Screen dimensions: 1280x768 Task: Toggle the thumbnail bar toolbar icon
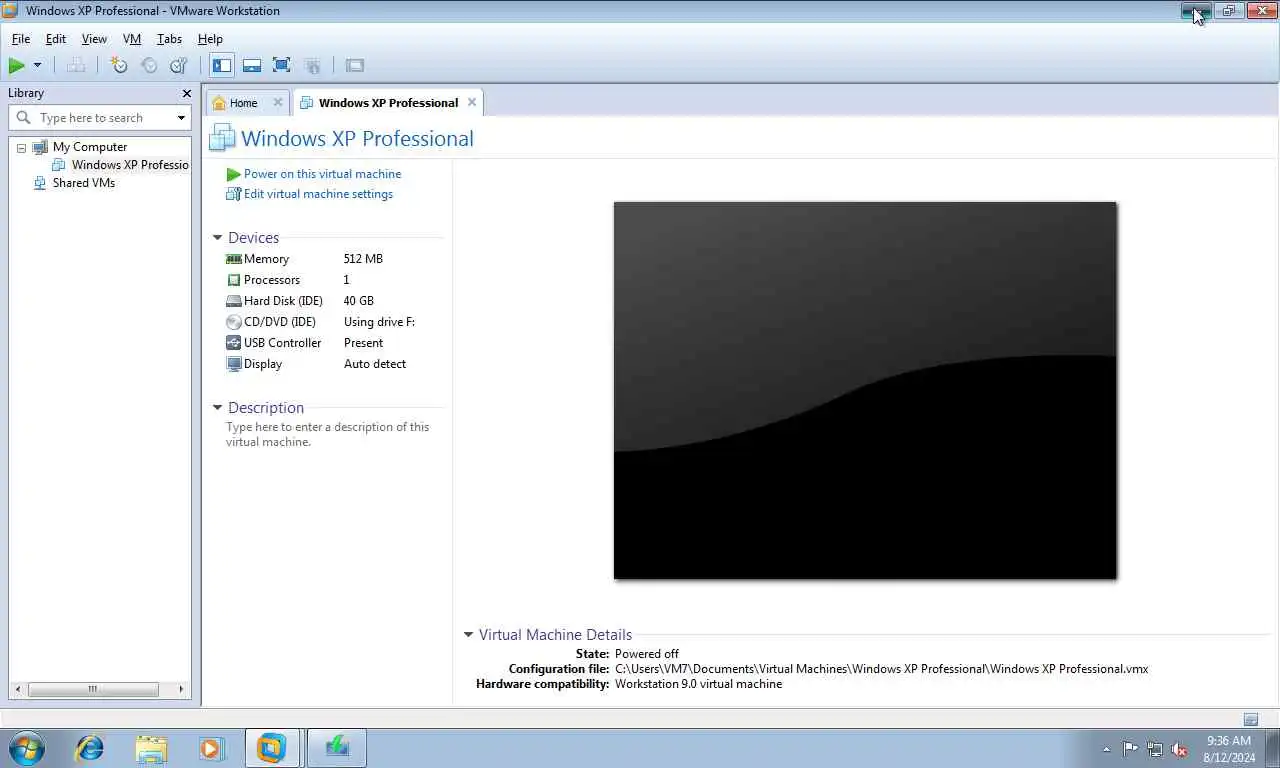pos(252,66)
